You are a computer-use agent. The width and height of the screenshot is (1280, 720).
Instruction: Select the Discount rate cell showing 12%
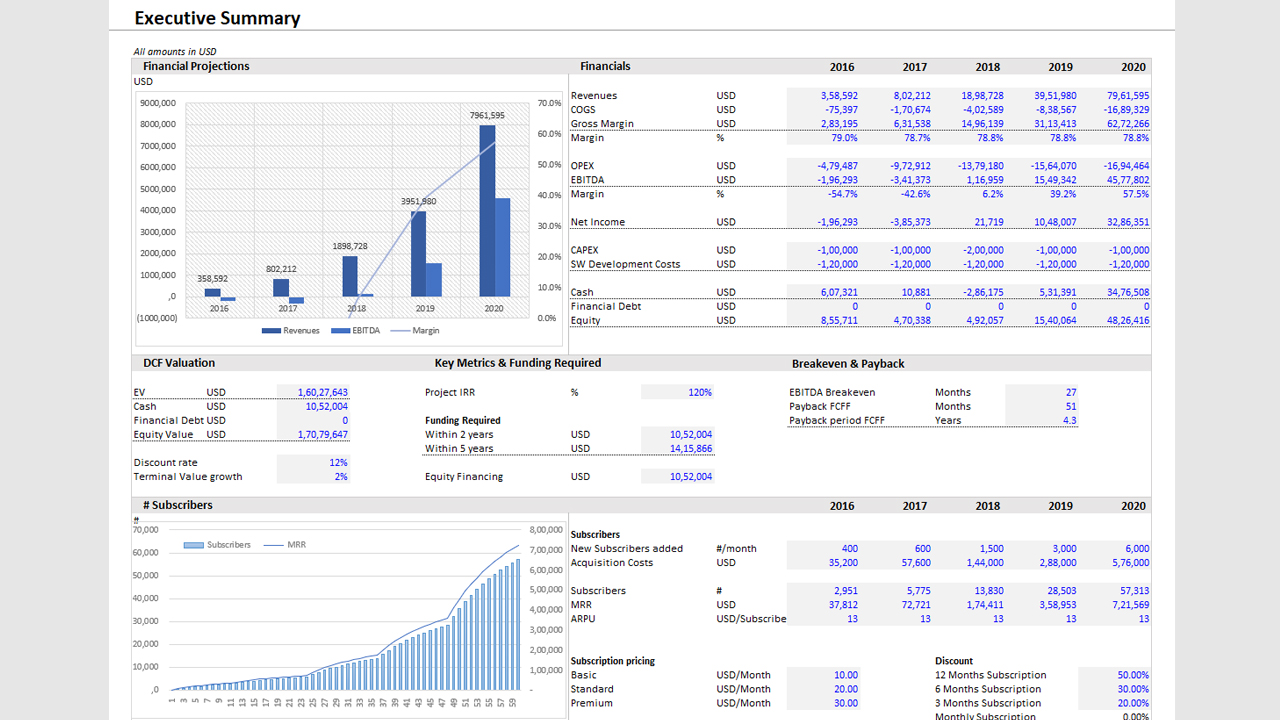coord(313,463)
